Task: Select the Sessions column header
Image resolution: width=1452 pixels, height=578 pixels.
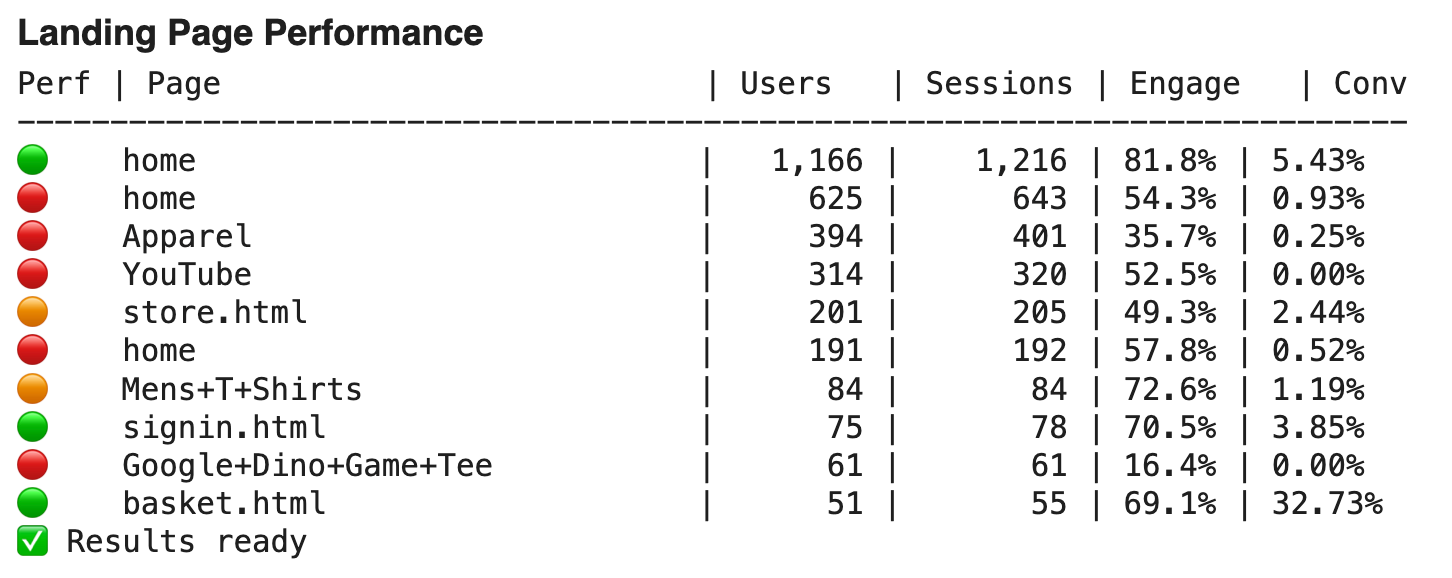Action: point(998,84)
